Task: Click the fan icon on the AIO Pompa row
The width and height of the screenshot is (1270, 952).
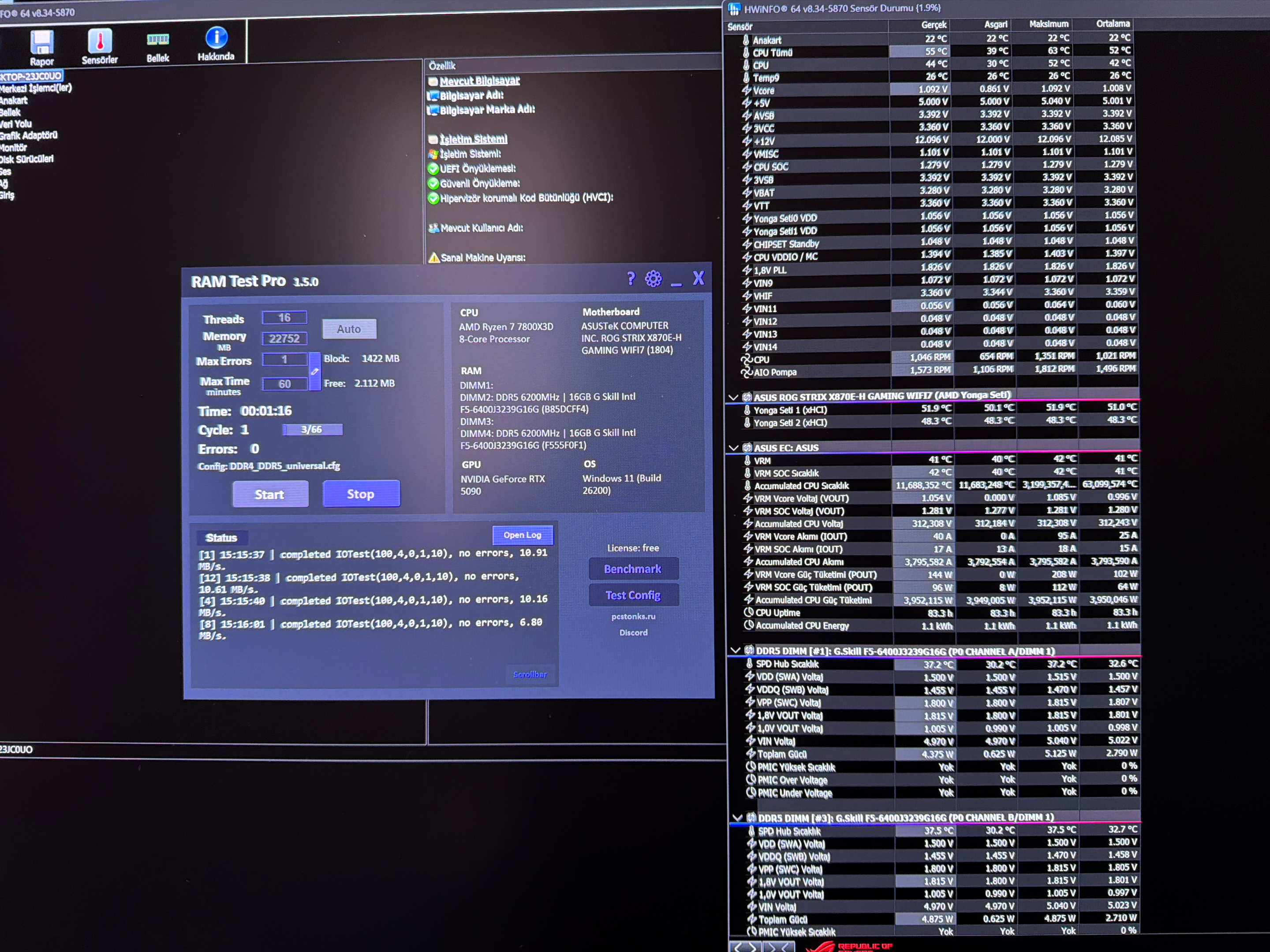Action: coord(747,372)
